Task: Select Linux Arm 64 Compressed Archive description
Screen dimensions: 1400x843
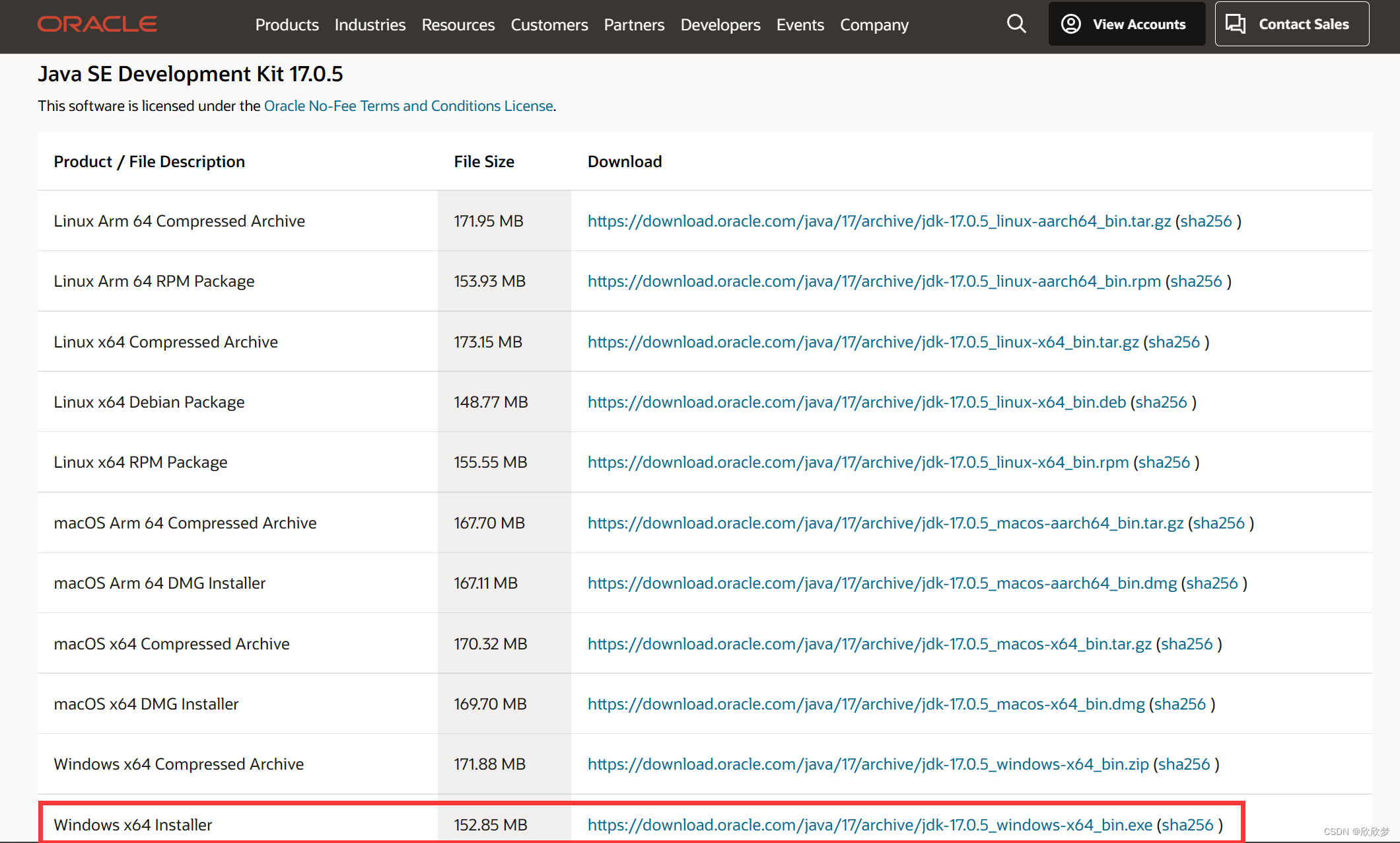Action: 179,221
